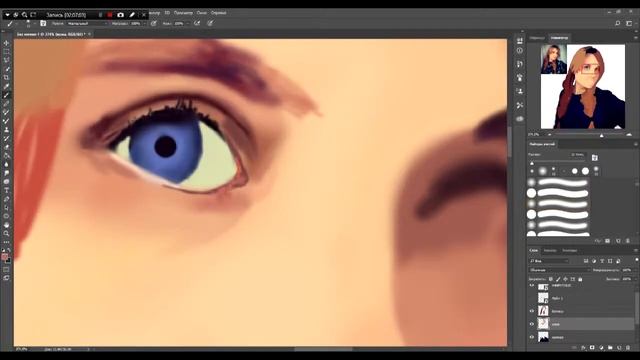The width and height of the screenshot is (640, 360).
Task: Open recorder settings gear icon
Action: 16,15
